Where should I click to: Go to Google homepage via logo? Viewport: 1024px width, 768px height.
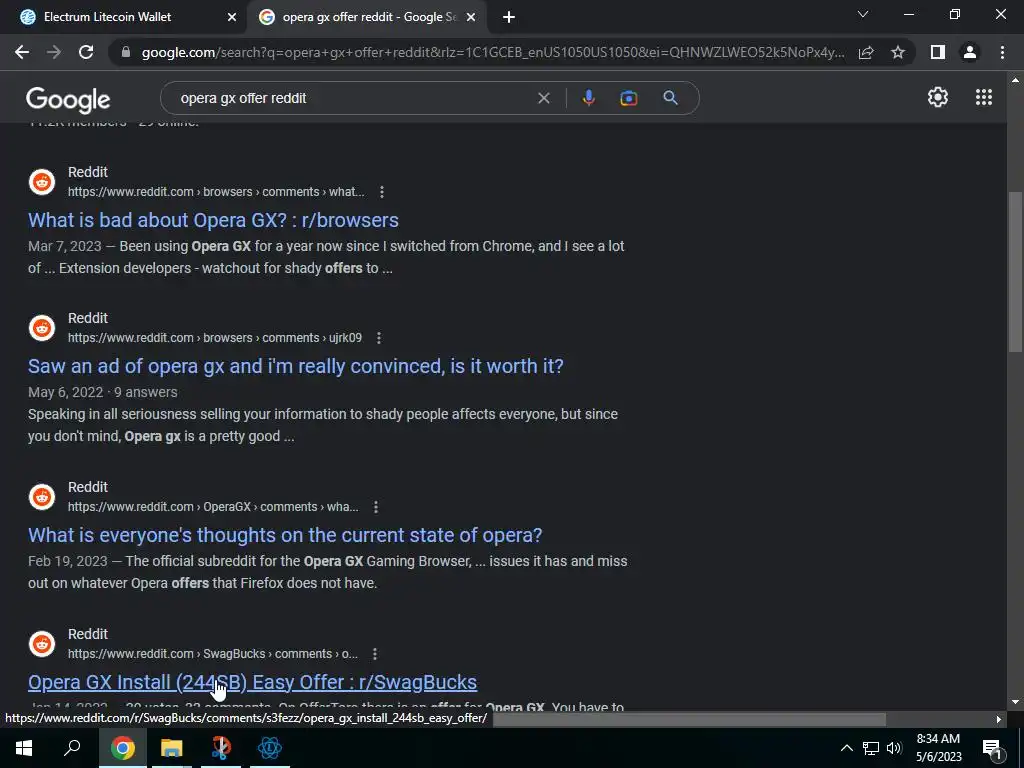[x=68, y=99]
